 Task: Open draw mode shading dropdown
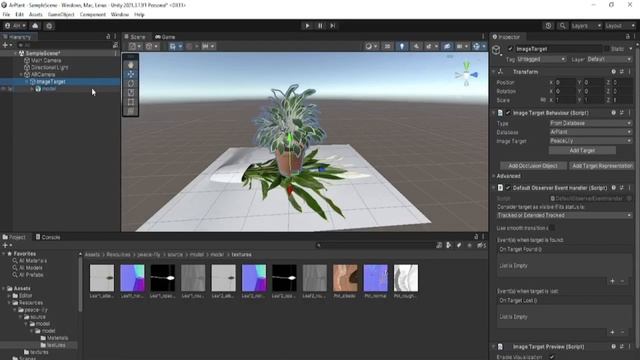[371, 46]
